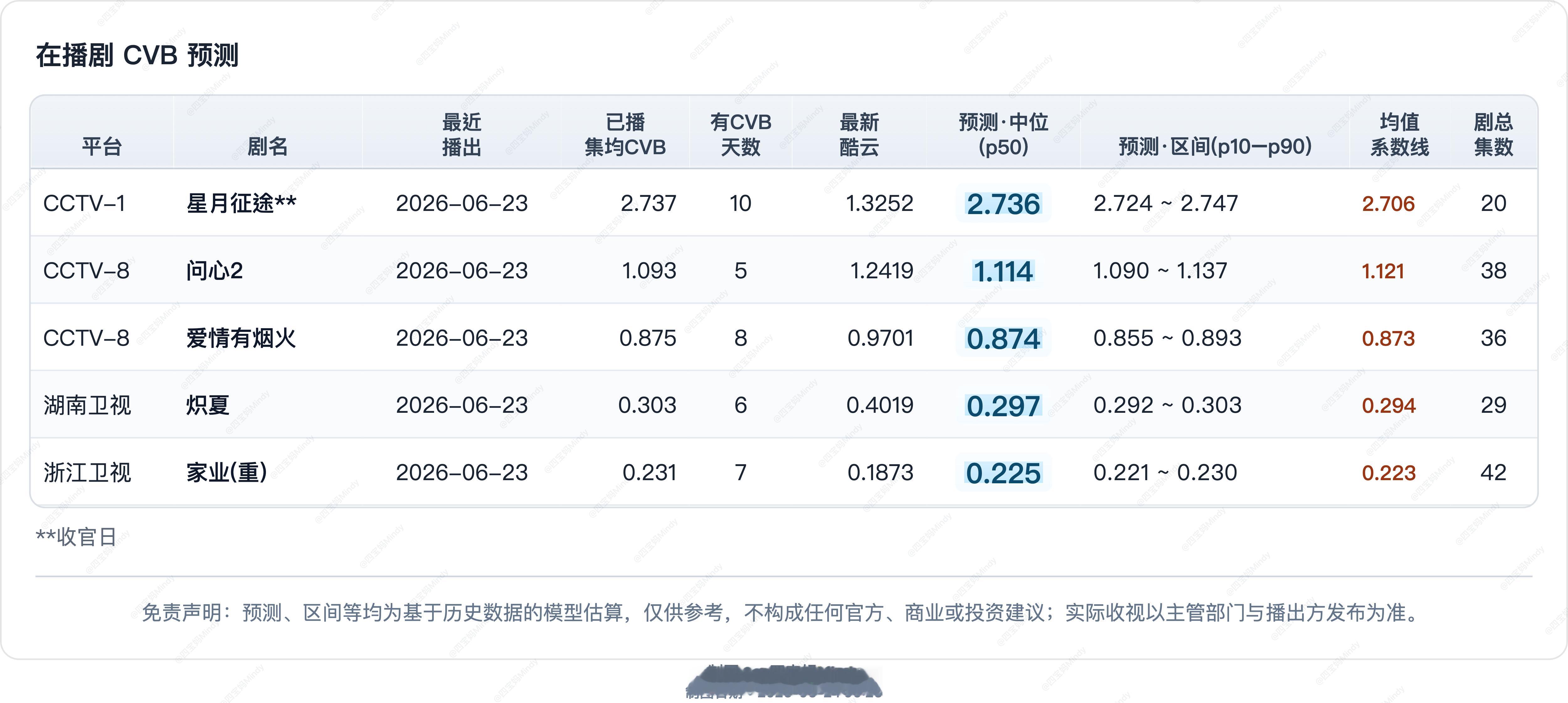
Task: Select the drama name 家业(重)
Action: [226, 473]
